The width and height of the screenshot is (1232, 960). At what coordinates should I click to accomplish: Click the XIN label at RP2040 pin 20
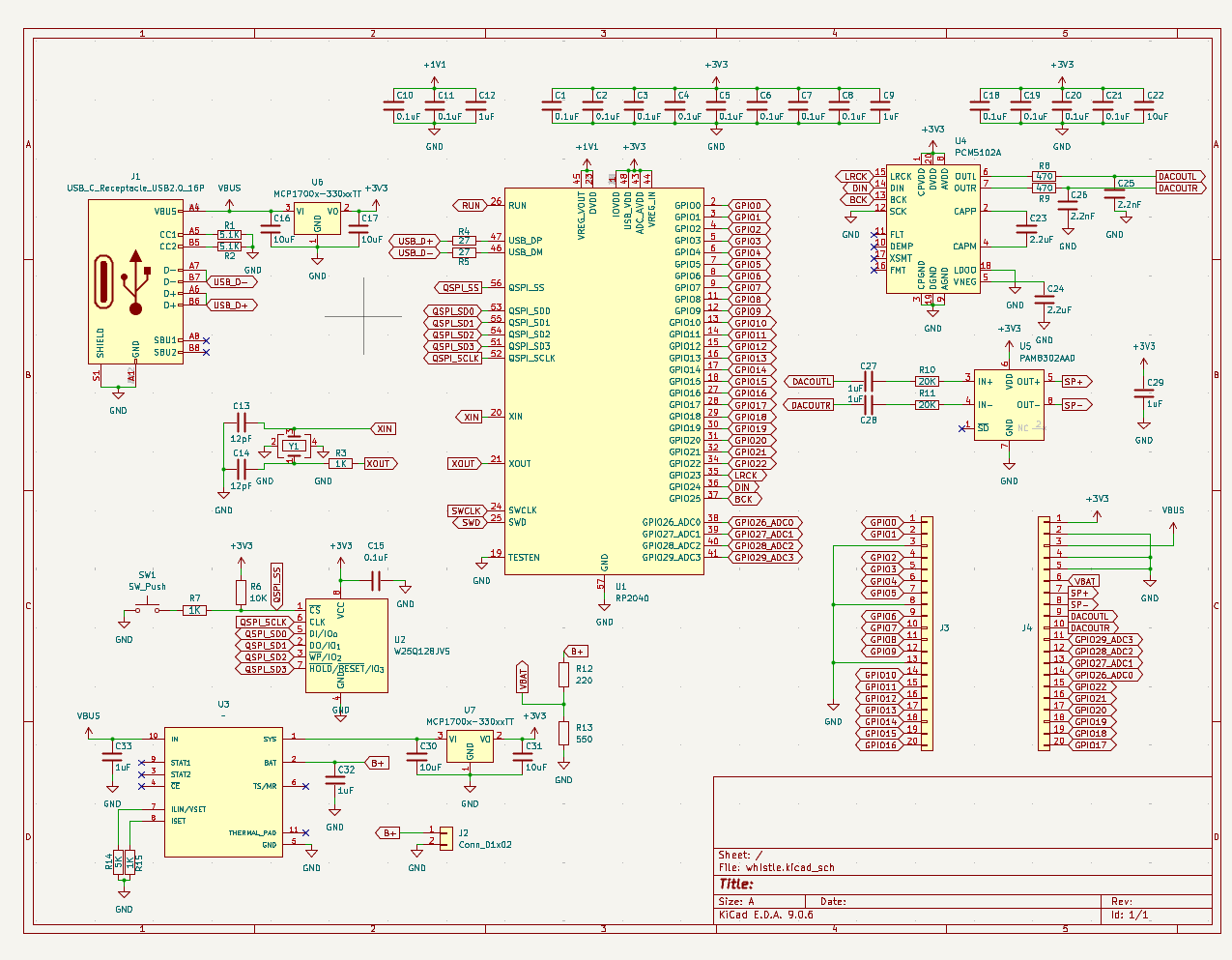pyautogui.click(x=470, y=417)
